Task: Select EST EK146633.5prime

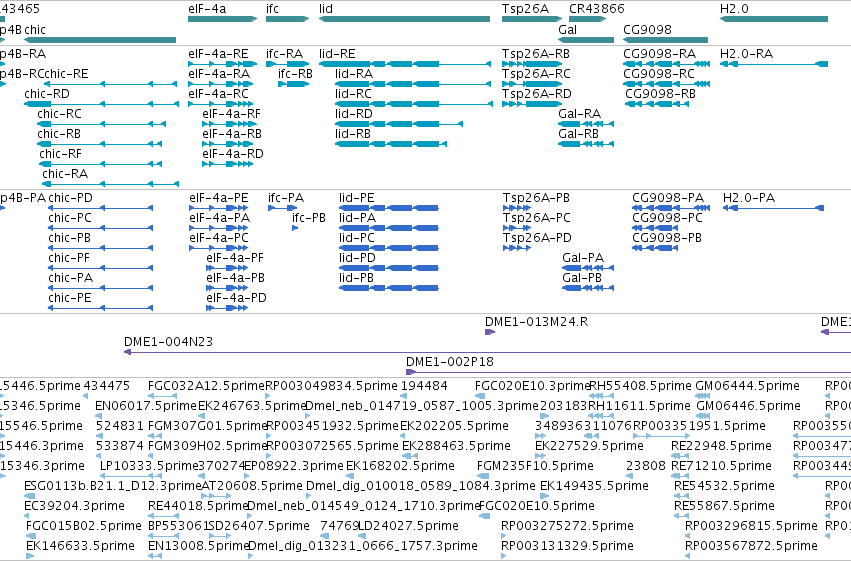Action: (x=29, y=556)
